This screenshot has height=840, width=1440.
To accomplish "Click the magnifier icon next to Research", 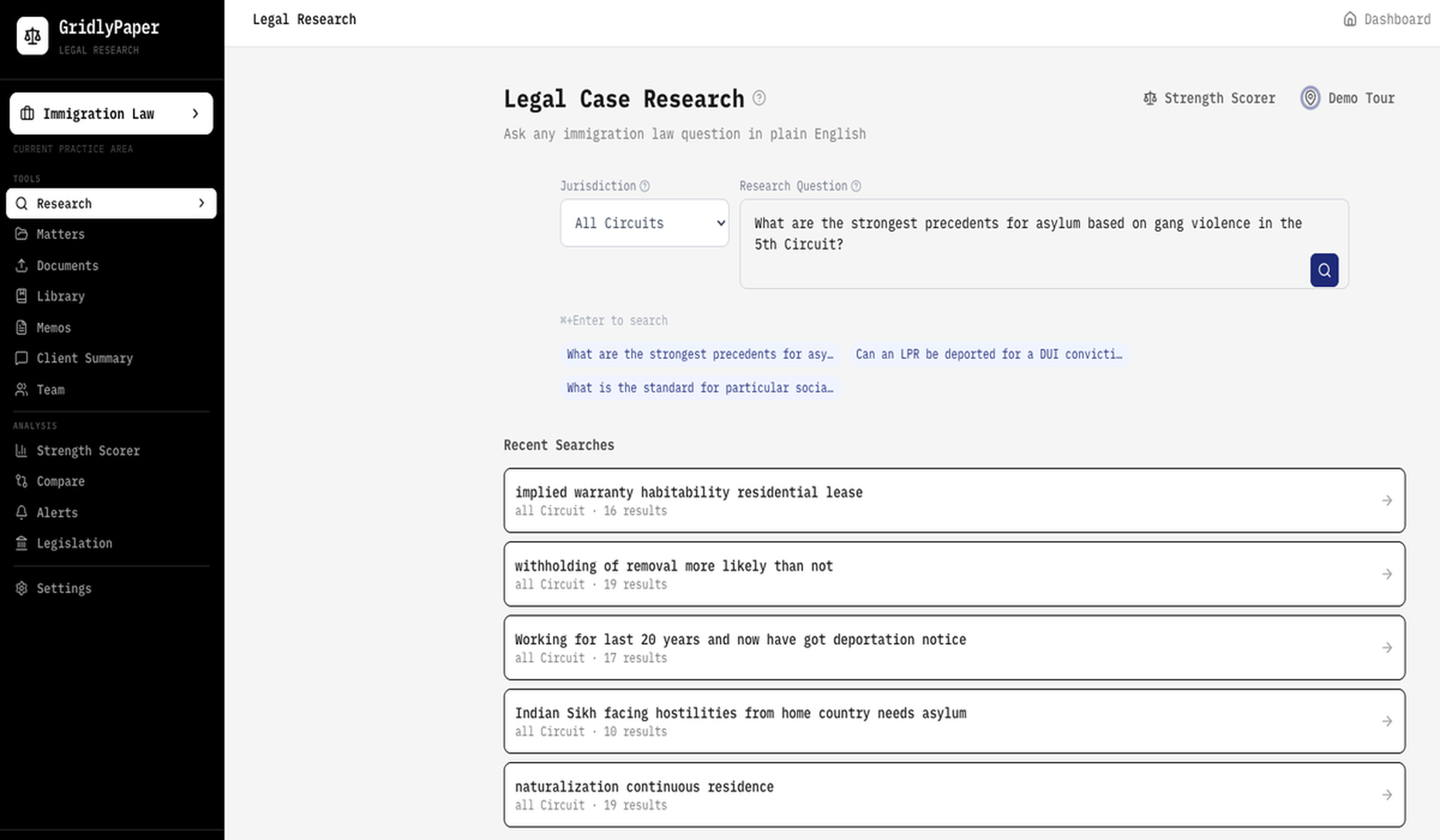I will [x=22, y=203].
